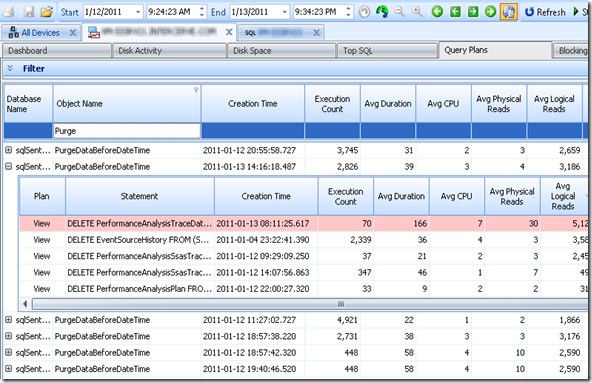Image resolution: width=592 pixels, height=383 pixels.
Task: Close the blurred server tab
Action: 229,32
